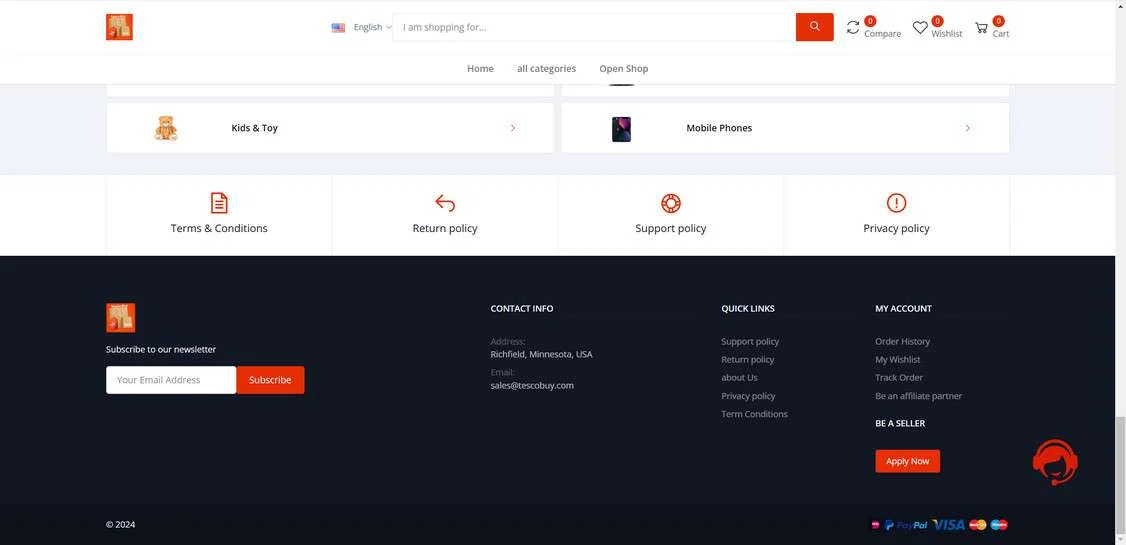The image size is (1126, 545).
Task: Open the Wishlist heart icon
Action: 920,27
